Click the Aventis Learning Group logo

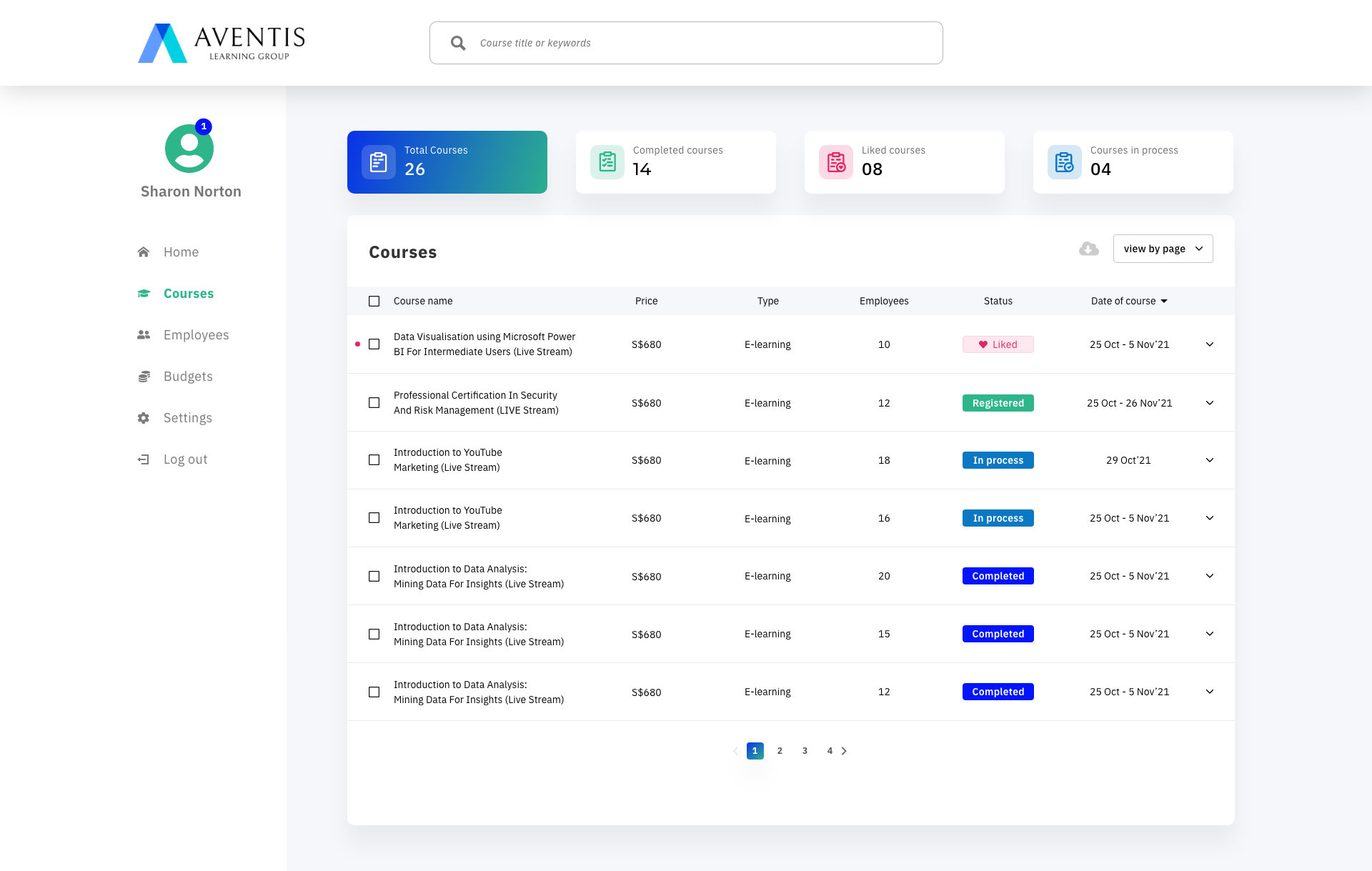tap(222, 43)
